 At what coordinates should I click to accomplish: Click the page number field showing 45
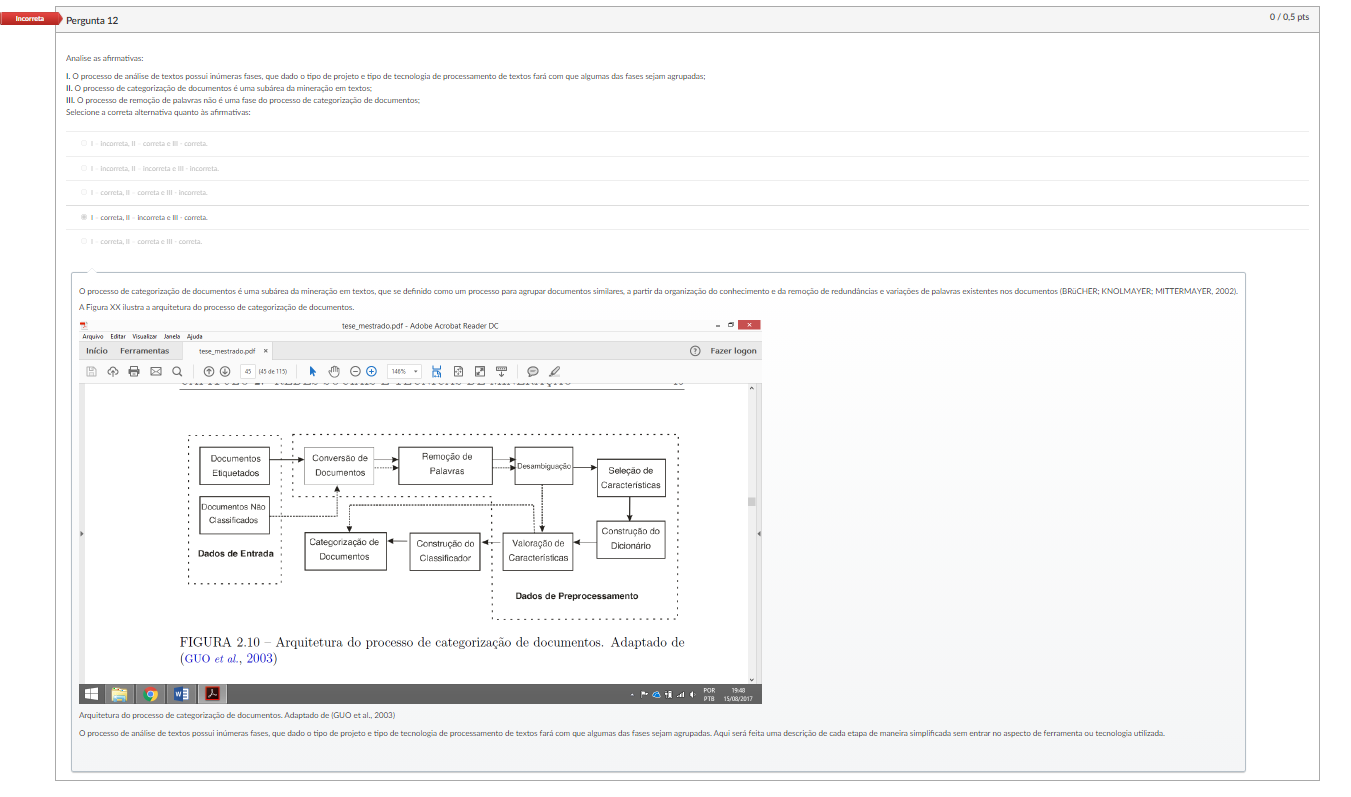pos(246,371)
